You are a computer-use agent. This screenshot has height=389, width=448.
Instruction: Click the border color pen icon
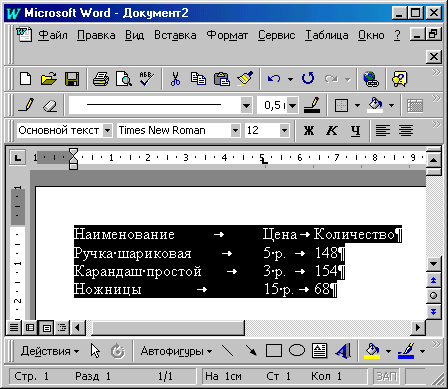pyautogui.click(x=312, y=105)
